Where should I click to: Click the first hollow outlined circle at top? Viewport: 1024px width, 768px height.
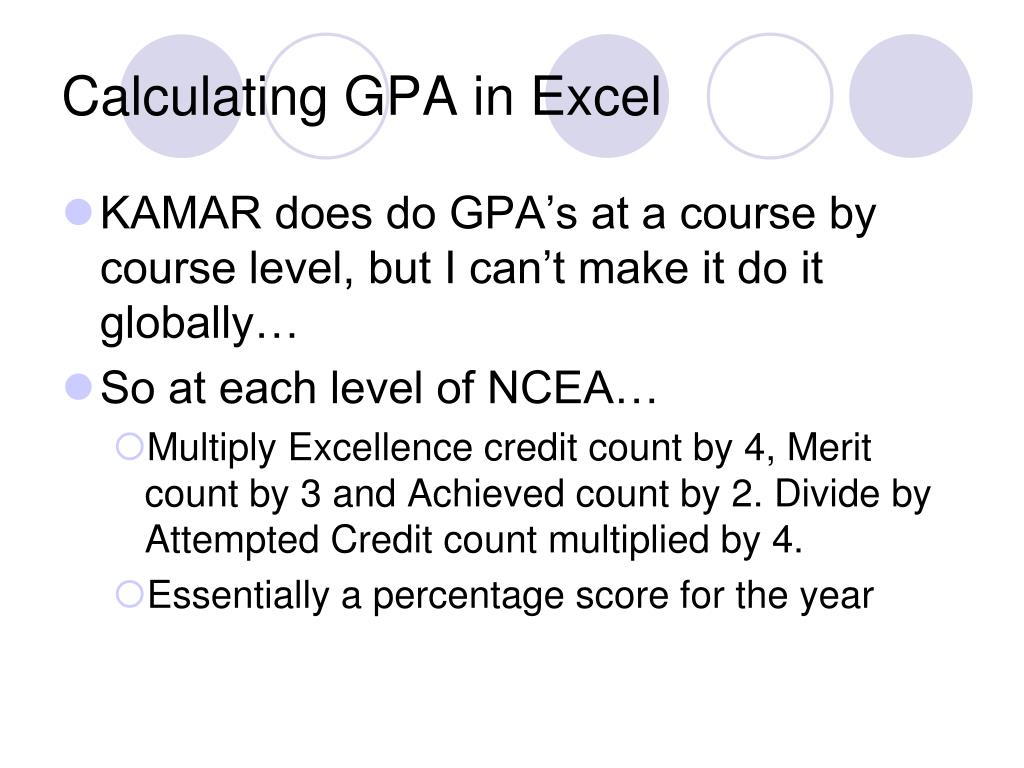coord(325,95)
